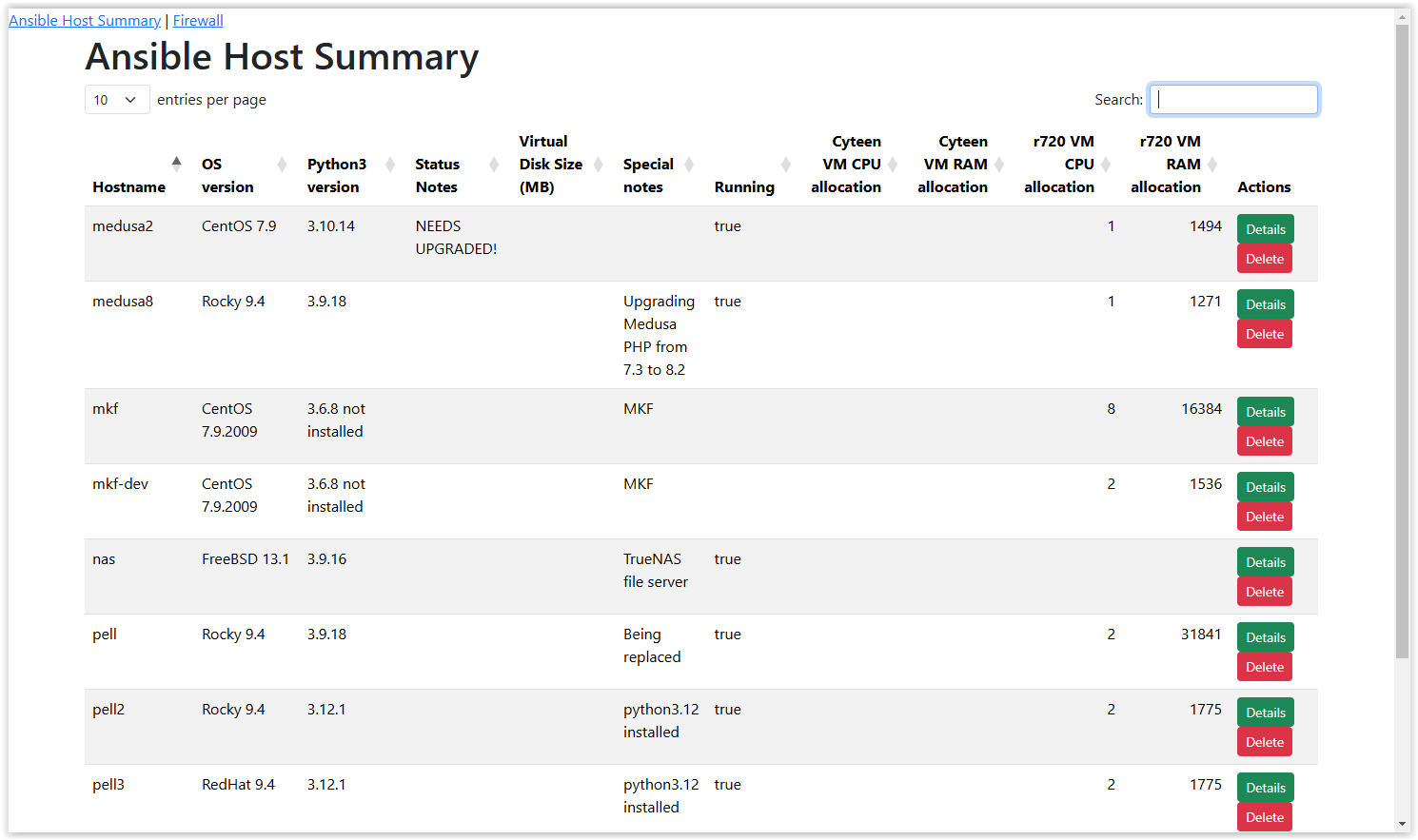View Details for host nas
1418x840 pixels.
pos(1265,562)
